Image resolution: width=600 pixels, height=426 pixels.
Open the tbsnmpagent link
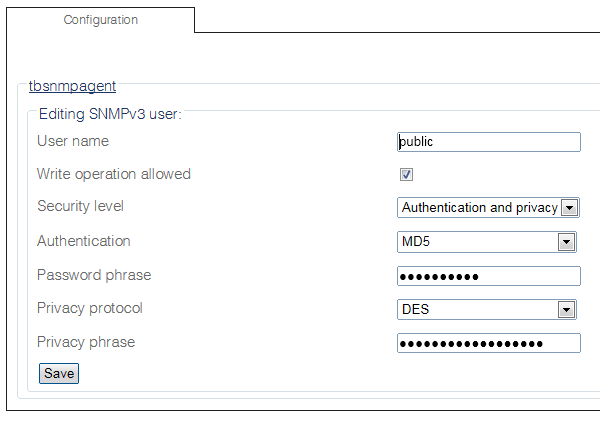72,87
